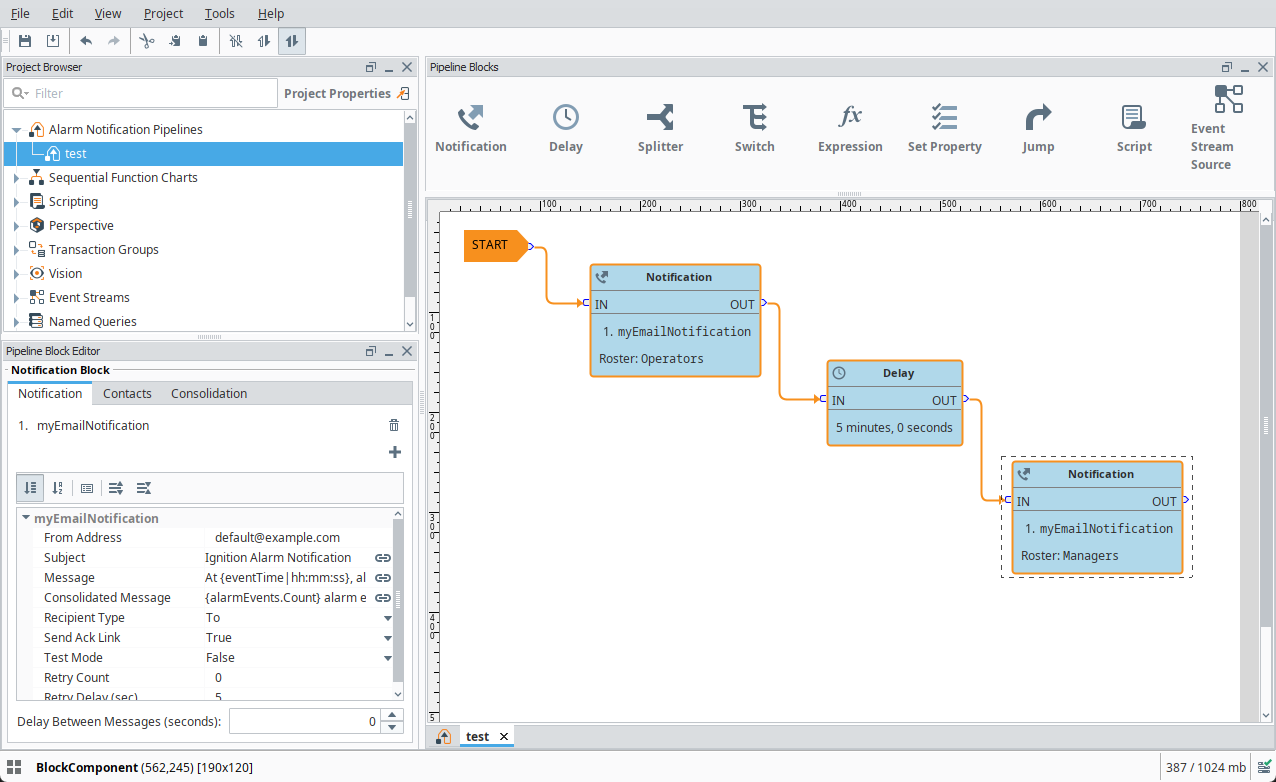Click the binding link icon for Message
The image size is (1276, 782).
(x=383, y=578)
